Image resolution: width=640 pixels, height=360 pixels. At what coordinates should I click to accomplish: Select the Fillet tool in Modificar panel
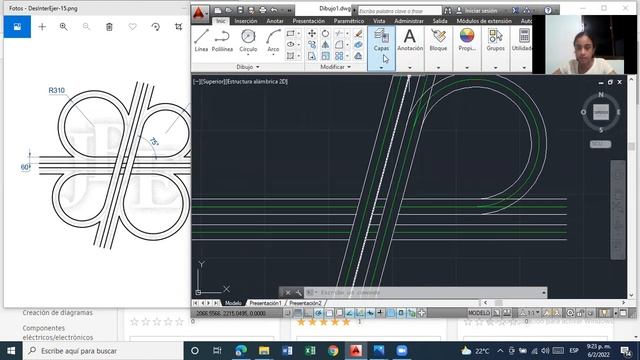pyautogui.click(x=339, y=44)
